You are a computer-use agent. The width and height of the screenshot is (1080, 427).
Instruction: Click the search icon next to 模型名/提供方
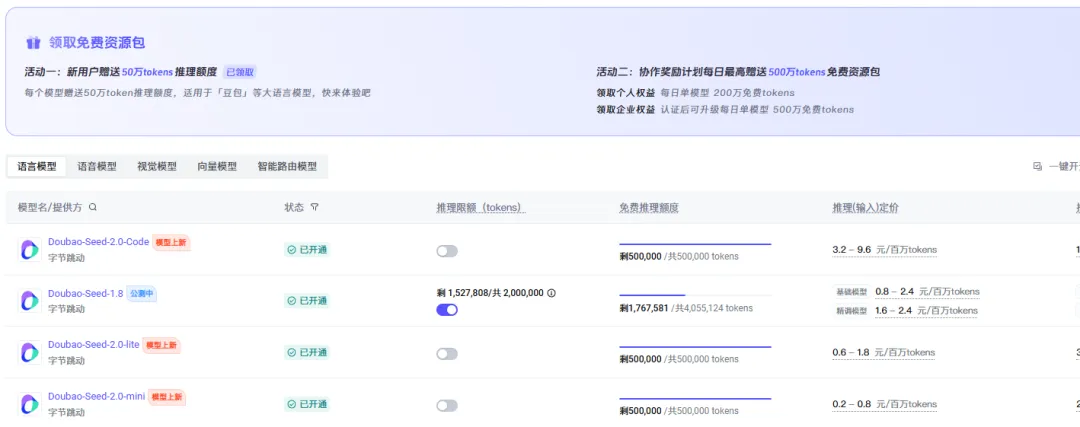click(93, 207)
